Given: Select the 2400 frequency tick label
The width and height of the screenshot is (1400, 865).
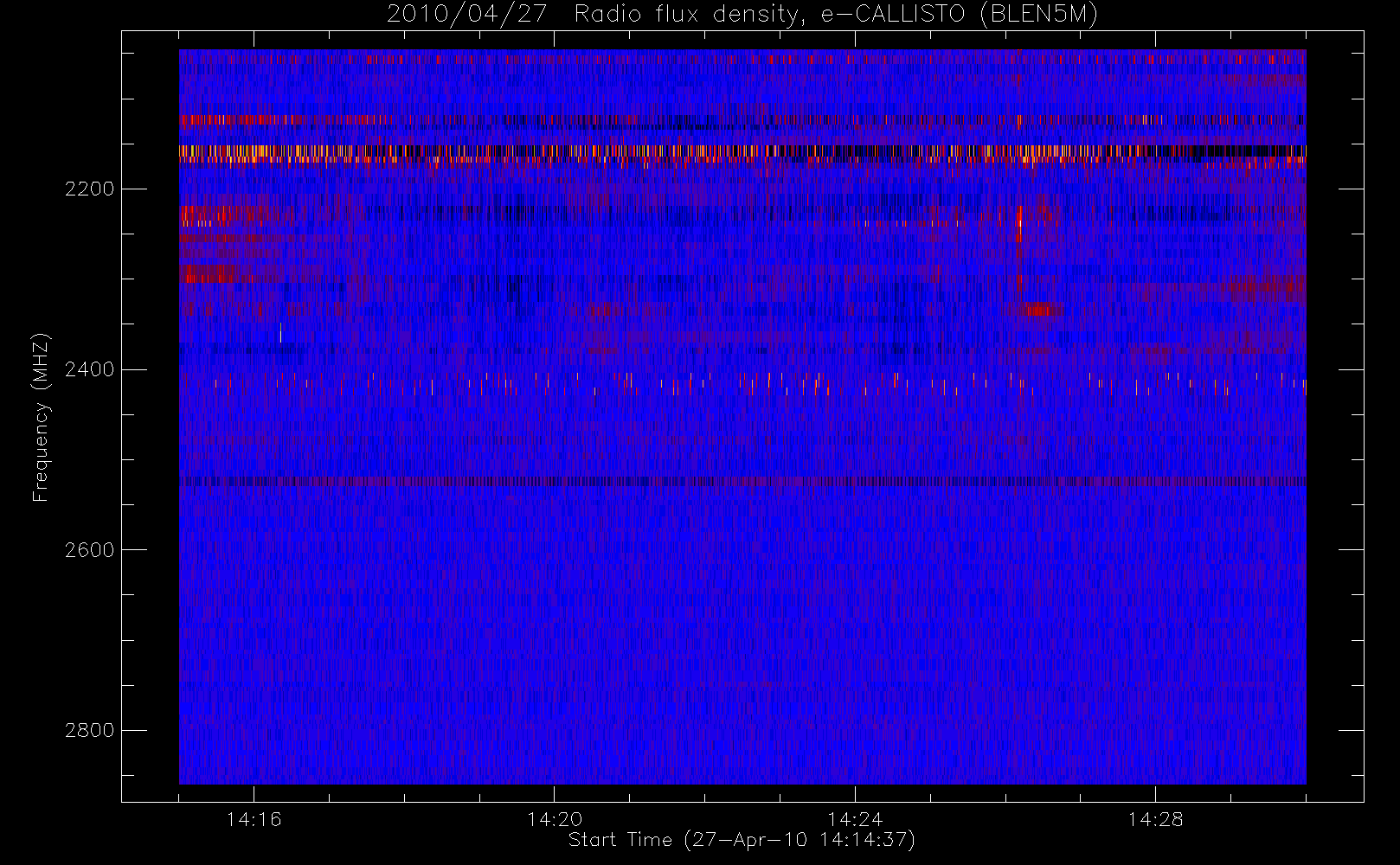Looking at the screenshot, I should [x=89, y=369].
